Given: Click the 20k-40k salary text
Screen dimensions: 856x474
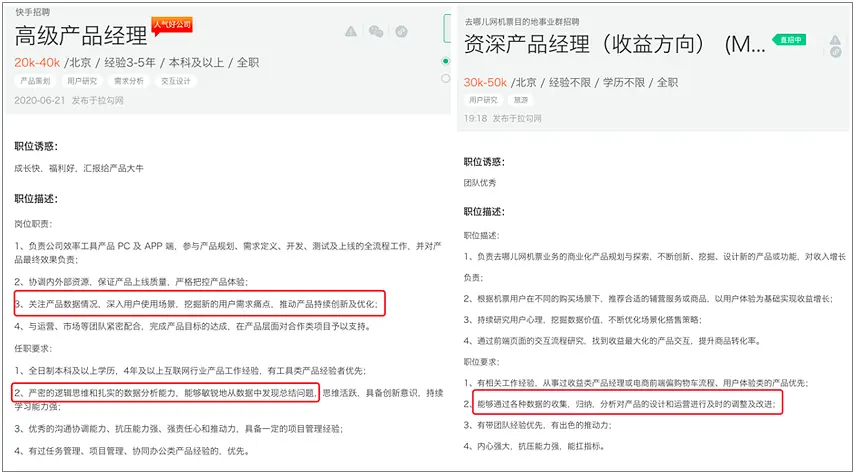Looking at the screenshot, I should pos(37,62).
